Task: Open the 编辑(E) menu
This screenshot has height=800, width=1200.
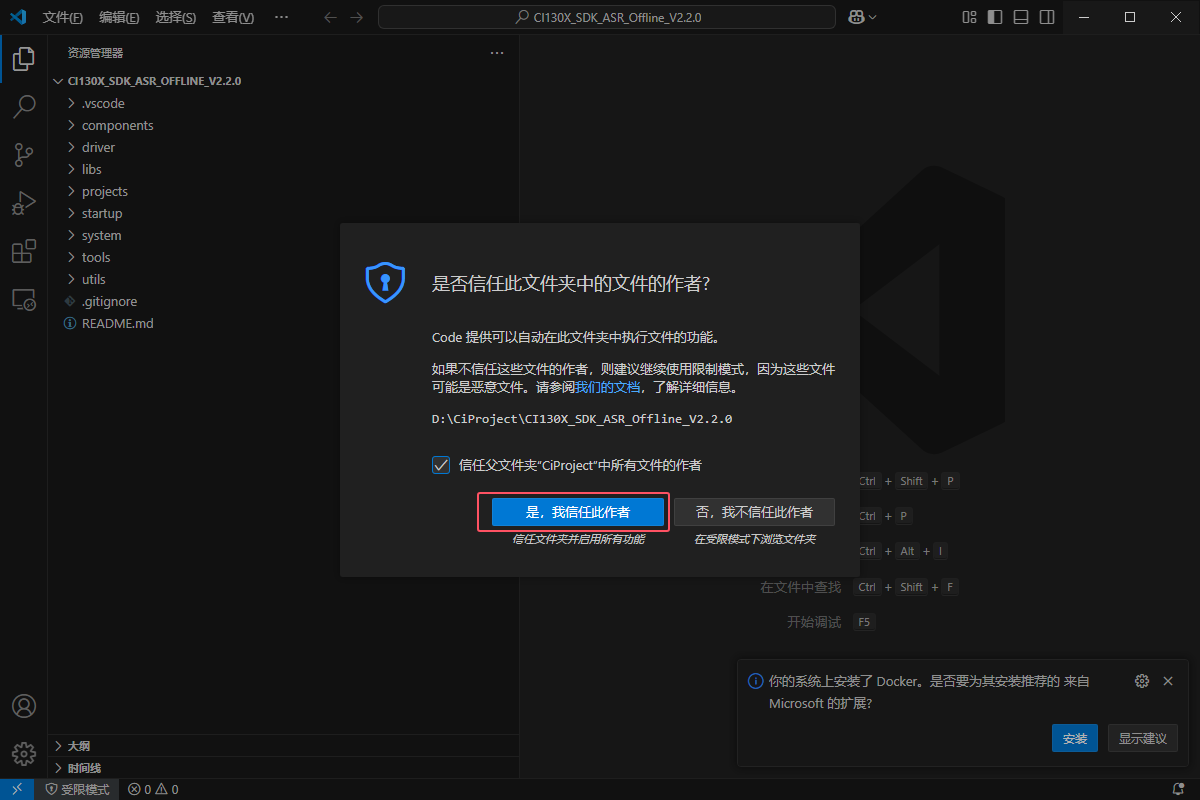Action: click(x=119, y=17)
